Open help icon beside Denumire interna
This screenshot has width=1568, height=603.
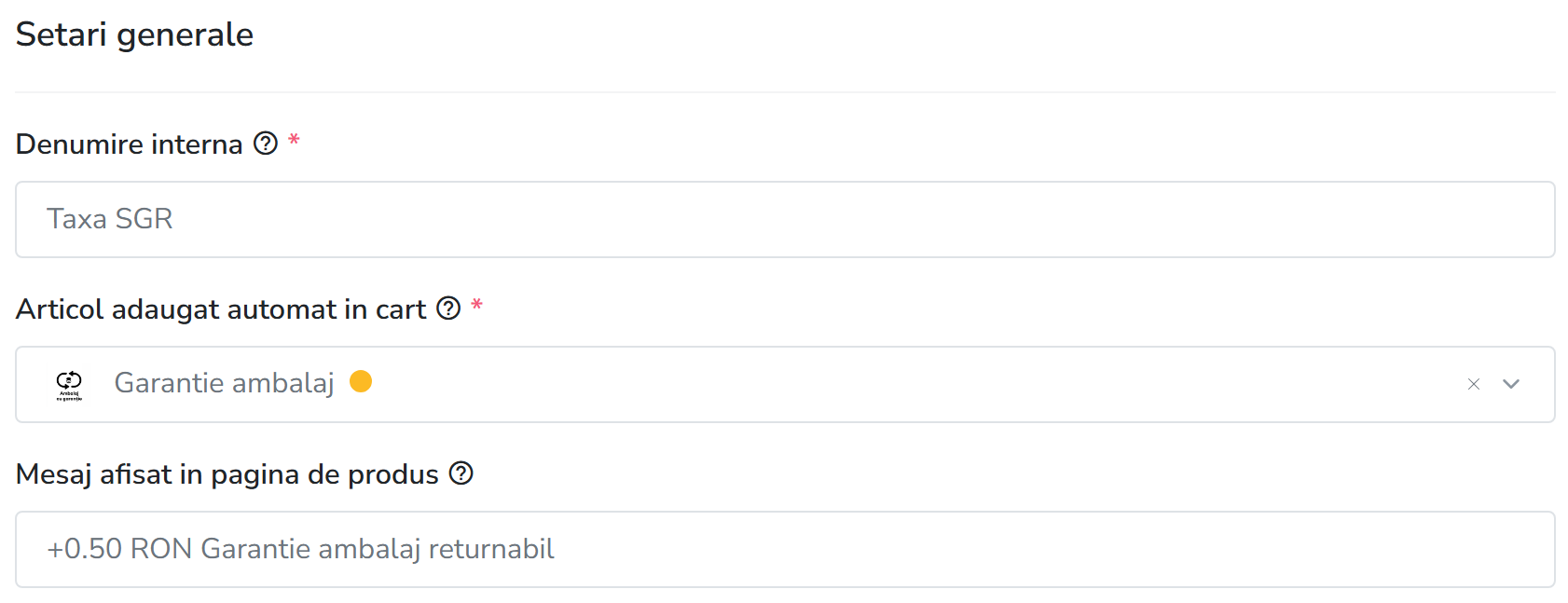(x=266, y=144)
